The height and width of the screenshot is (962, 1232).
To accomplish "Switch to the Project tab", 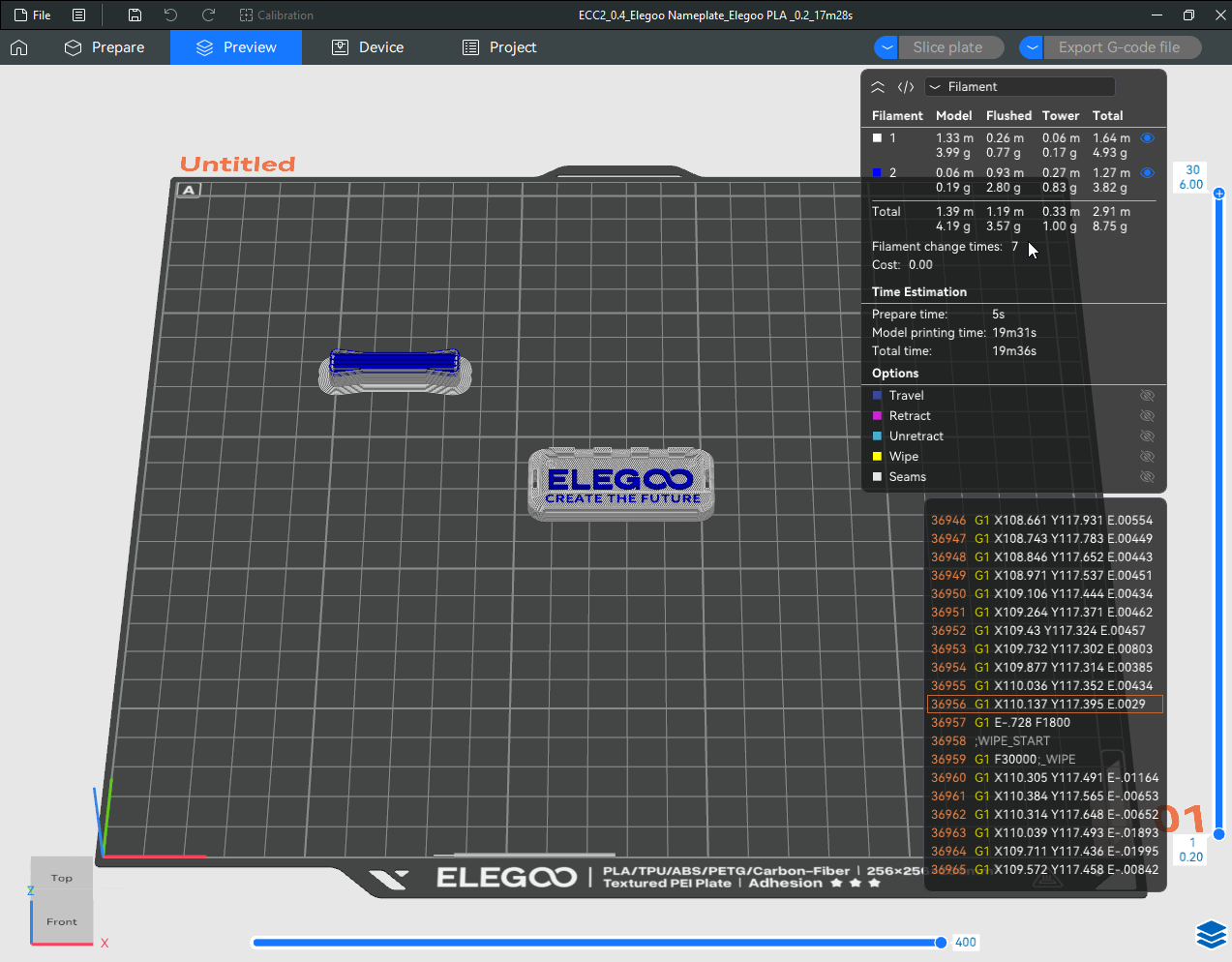I will click(499, 47).
